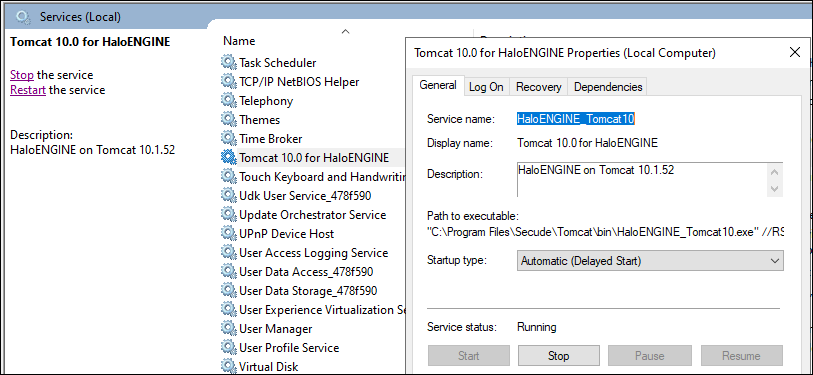This screenshot has height=375, width=813.
Task: Open the Recovery tab
Action: click(538, 87)
